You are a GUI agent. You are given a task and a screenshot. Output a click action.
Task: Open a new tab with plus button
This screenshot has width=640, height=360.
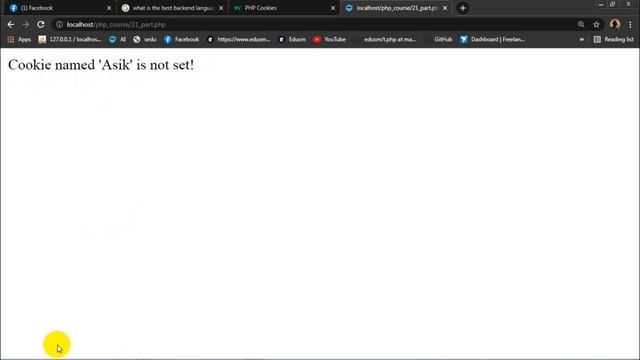(462, 8)
